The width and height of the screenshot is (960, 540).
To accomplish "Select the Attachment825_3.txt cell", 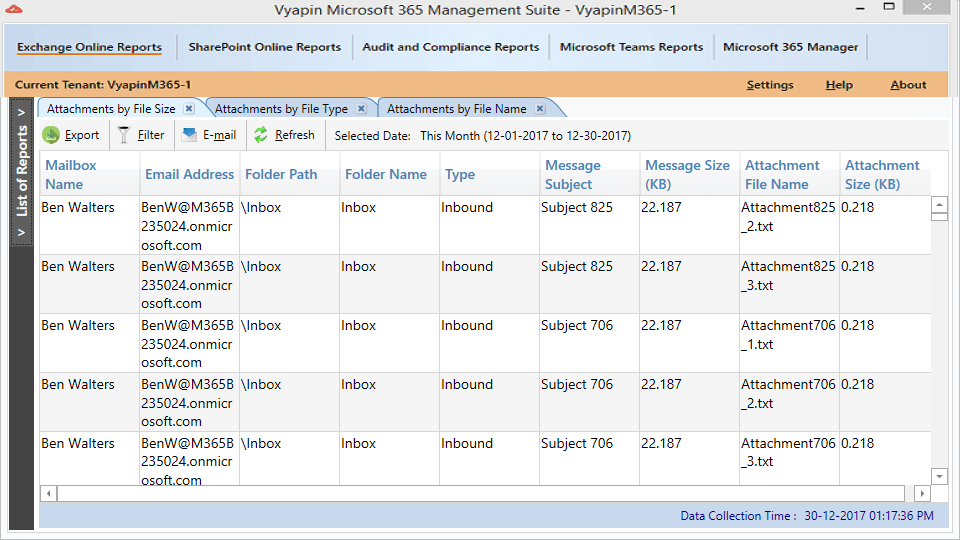I will 789,284.
